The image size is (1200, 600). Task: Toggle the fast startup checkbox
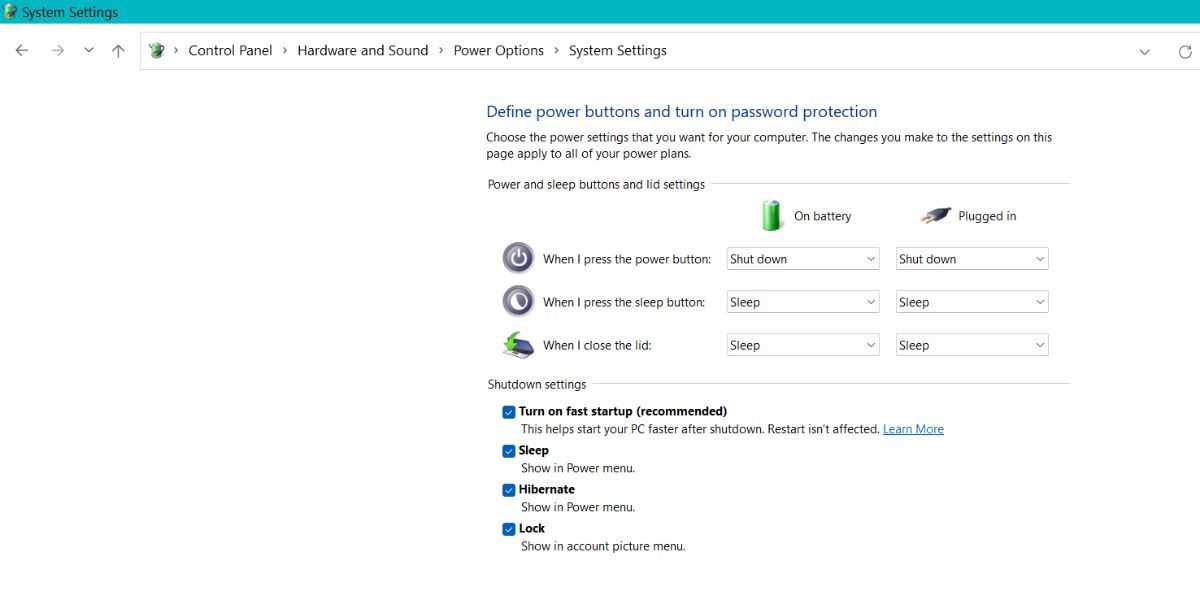[509, 412]
